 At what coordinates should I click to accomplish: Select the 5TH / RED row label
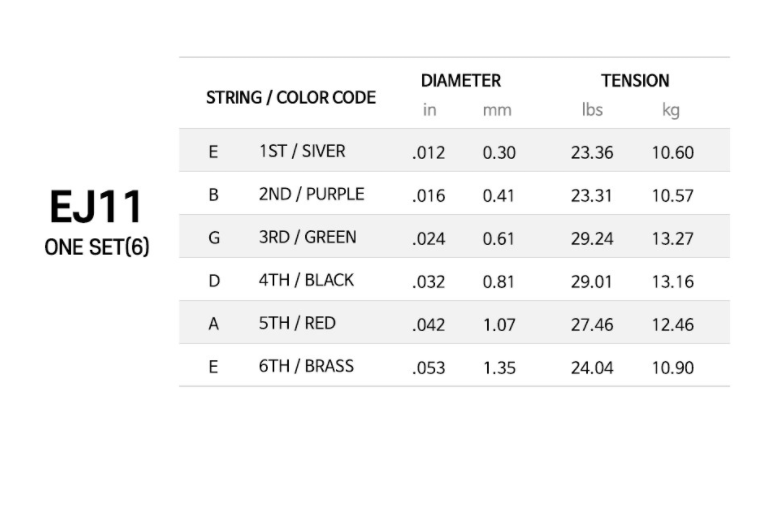click(297, 323)
